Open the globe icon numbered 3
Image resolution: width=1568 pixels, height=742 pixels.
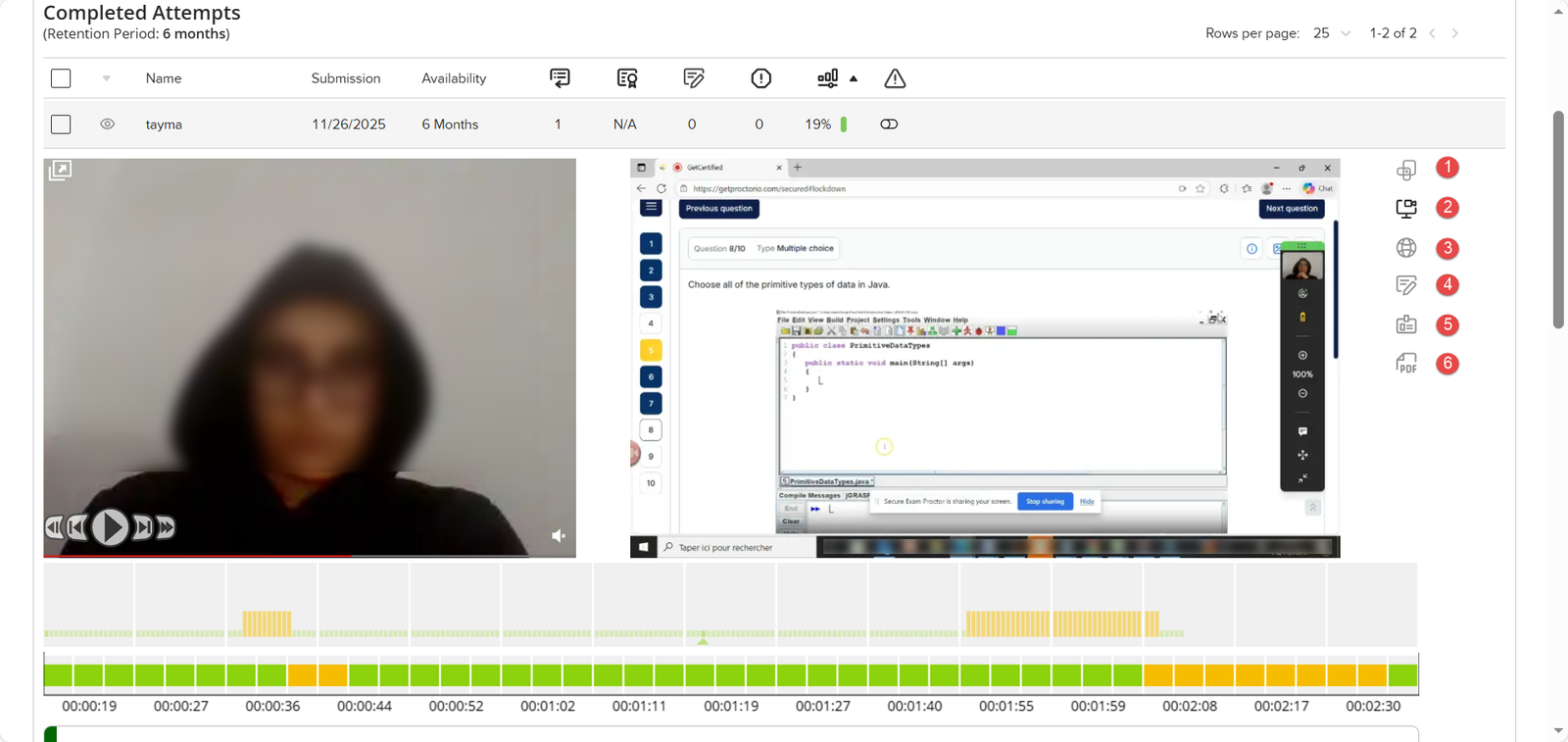tap(1406, 248)
